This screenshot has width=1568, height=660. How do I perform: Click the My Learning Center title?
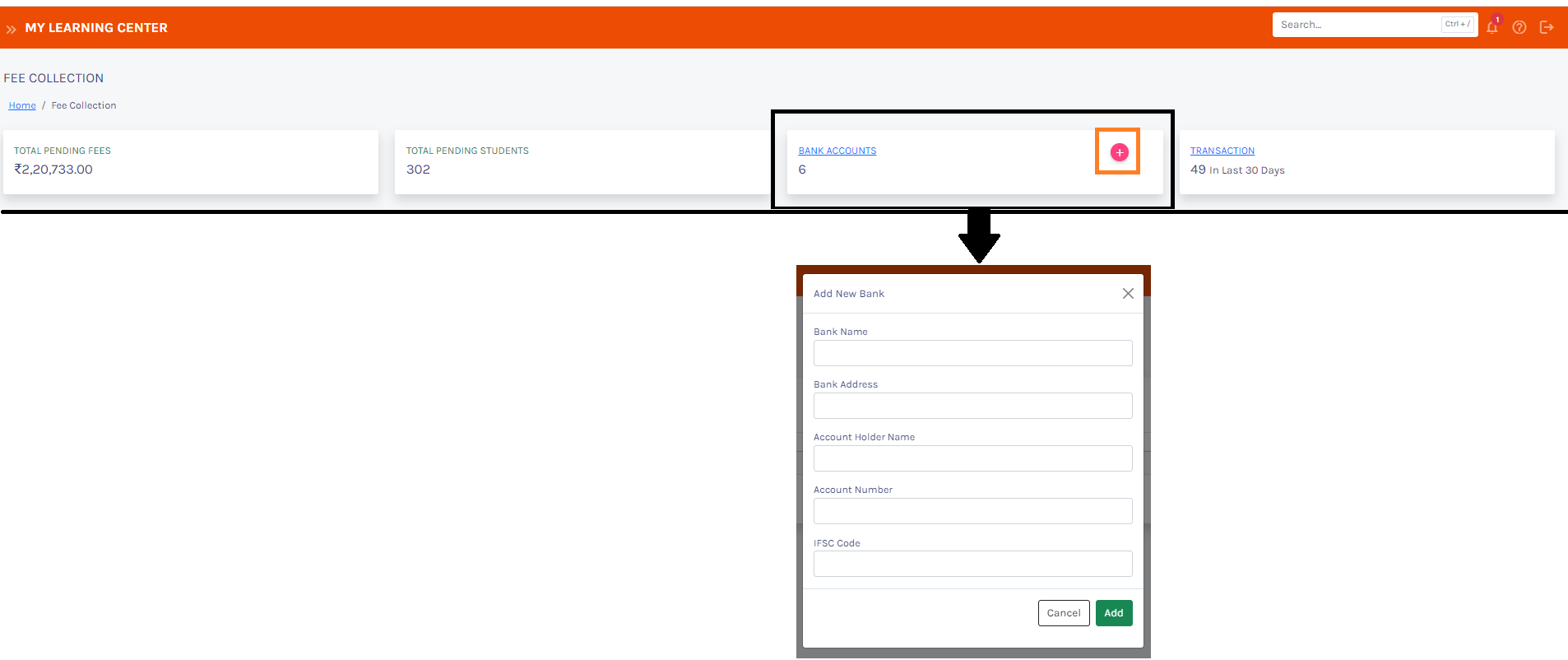tap(96, 28)
